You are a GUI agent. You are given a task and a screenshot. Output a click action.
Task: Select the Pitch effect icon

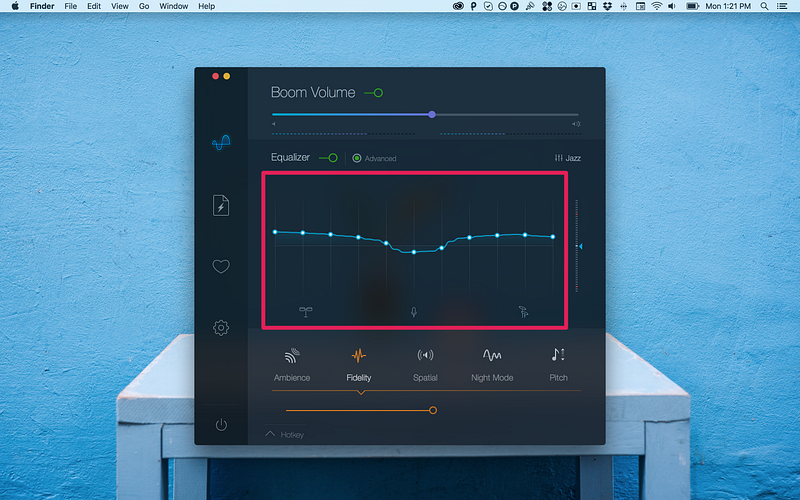point(558,355)
